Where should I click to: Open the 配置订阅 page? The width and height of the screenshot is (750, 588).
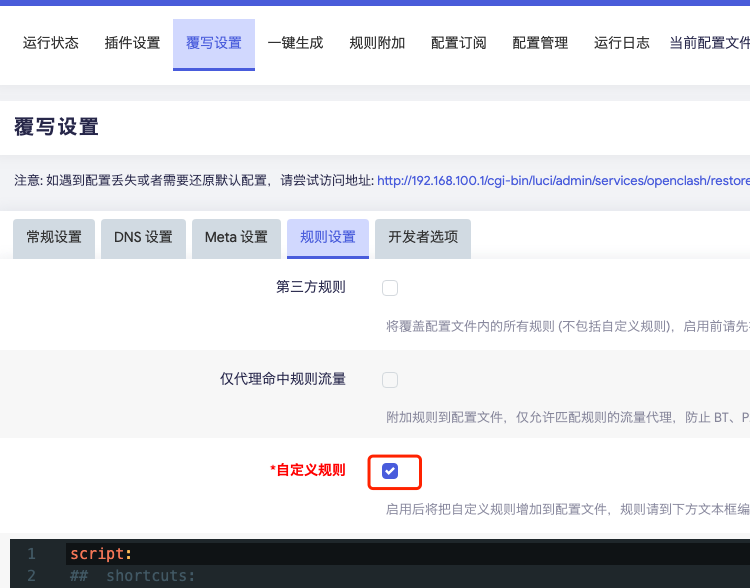[x=459, y=43]
